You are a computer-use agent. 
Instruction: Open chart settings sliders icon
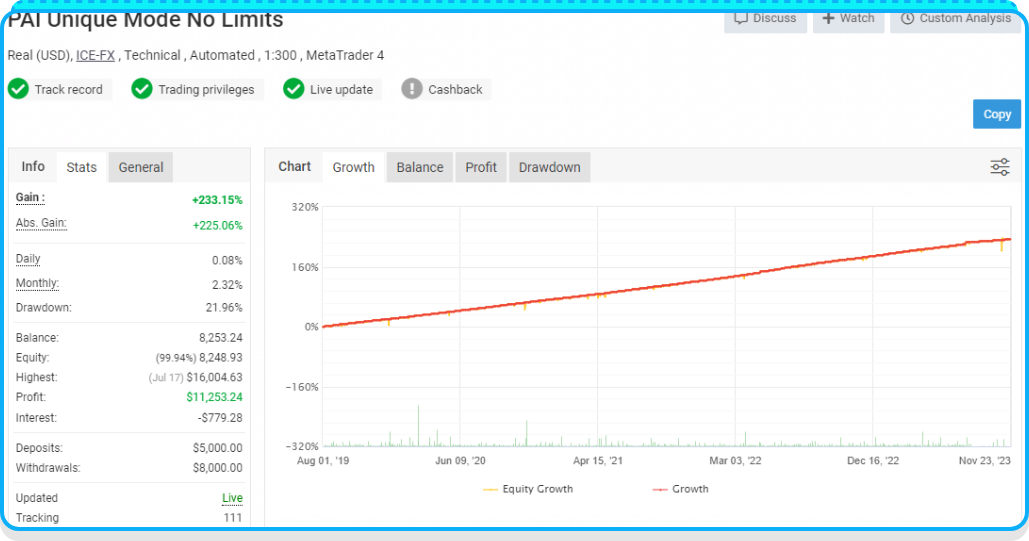pos(999,167)
